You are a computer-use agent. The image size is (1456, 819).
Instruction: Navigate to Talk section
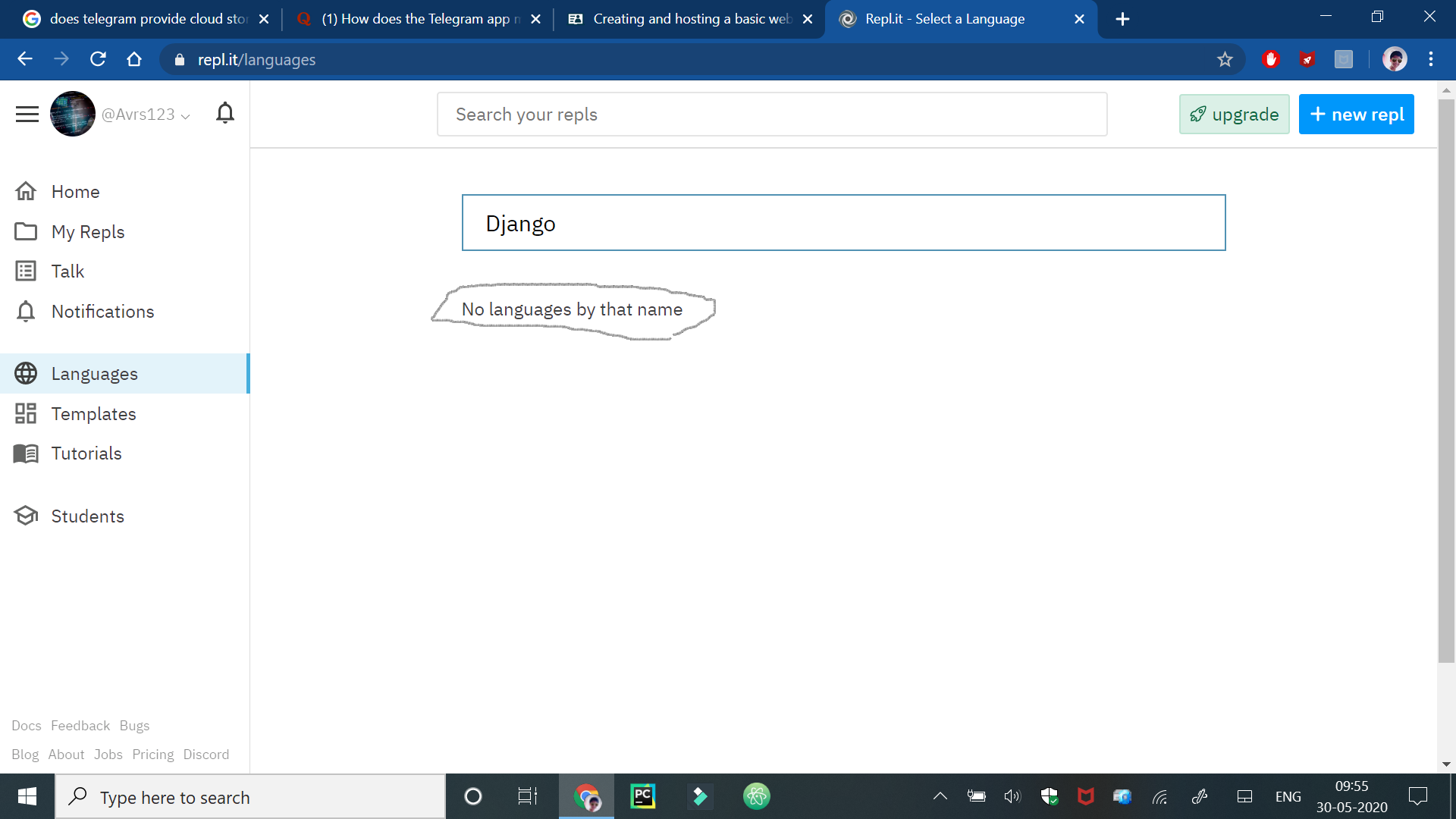(67, 271)
